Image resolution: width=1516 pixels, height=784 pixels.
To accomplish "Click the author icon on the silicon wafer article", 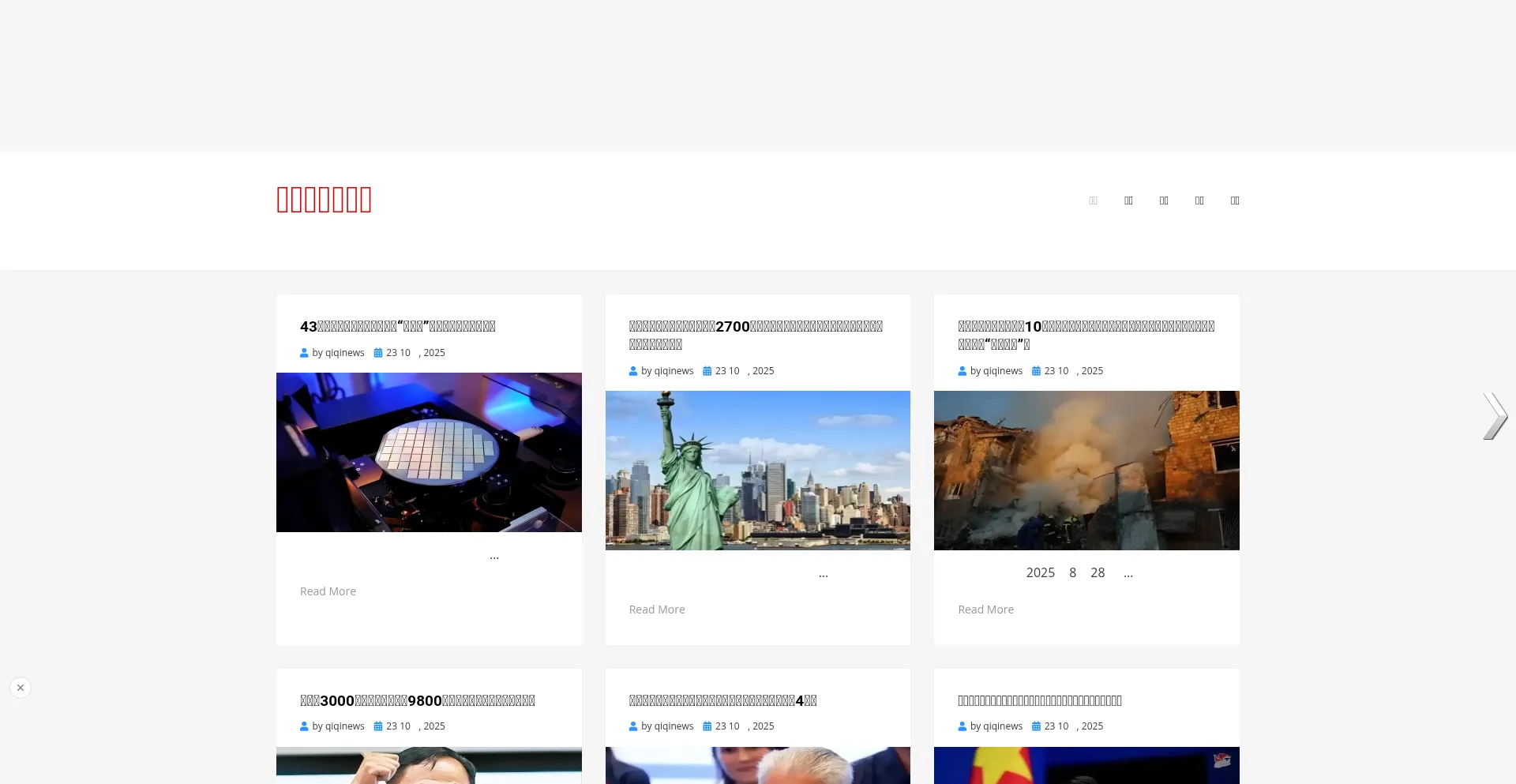I will [x=304, y=353].
